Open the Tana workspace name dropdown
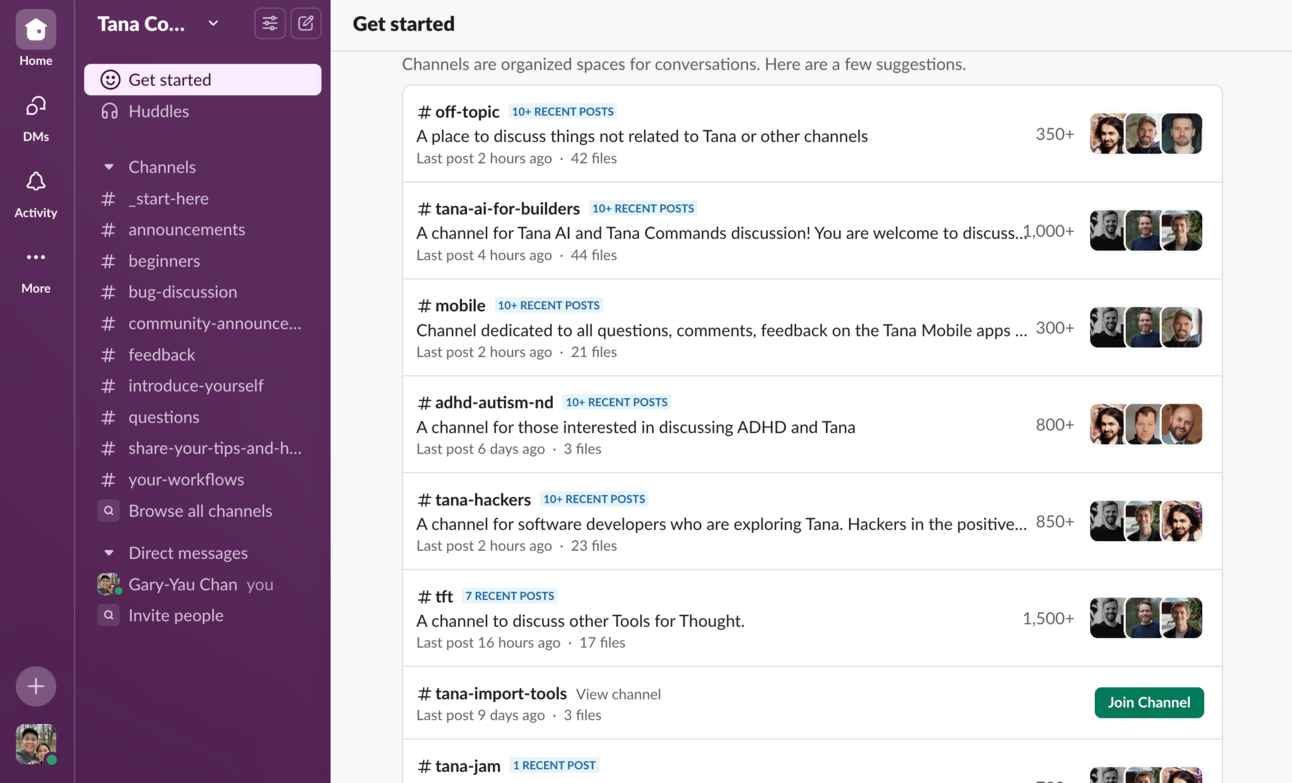This screenshot has height=783, width=1292. pos(158,24)
